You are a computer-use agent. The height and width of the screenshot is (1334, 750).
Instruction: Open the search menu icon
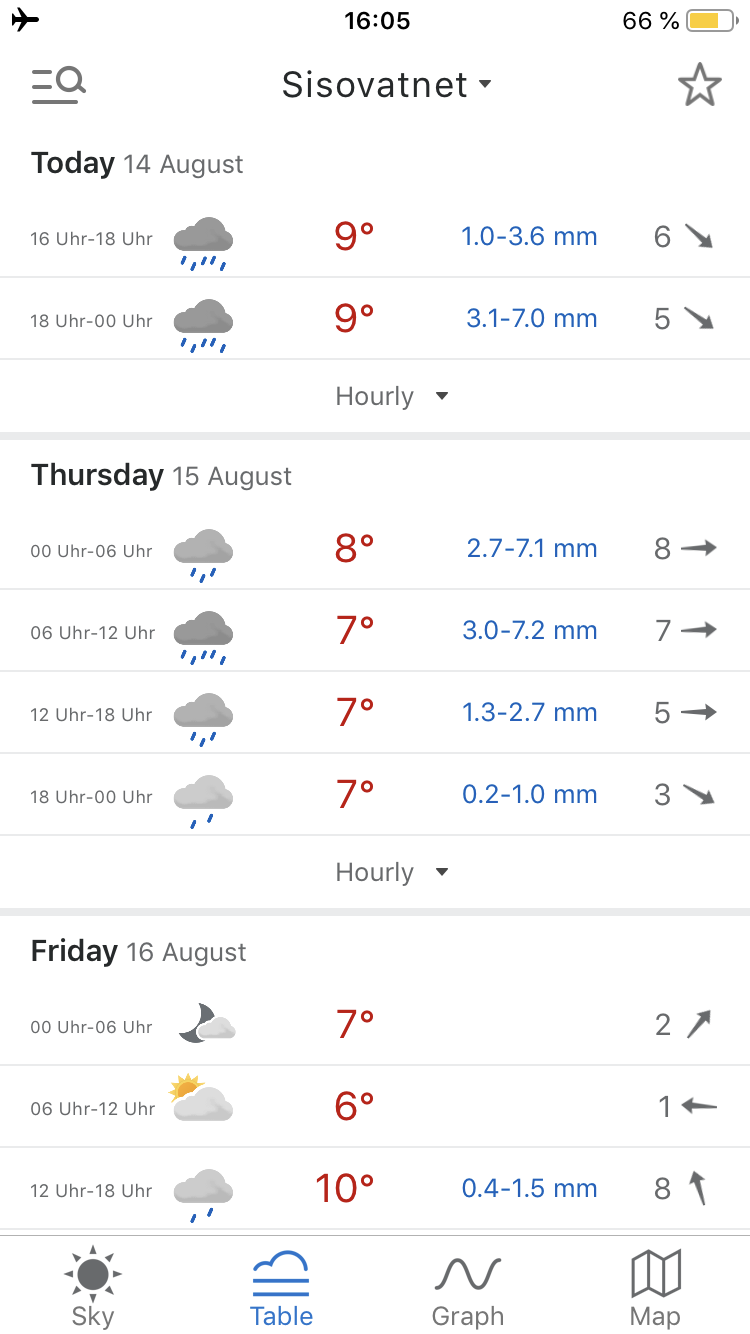pos(58,85)
